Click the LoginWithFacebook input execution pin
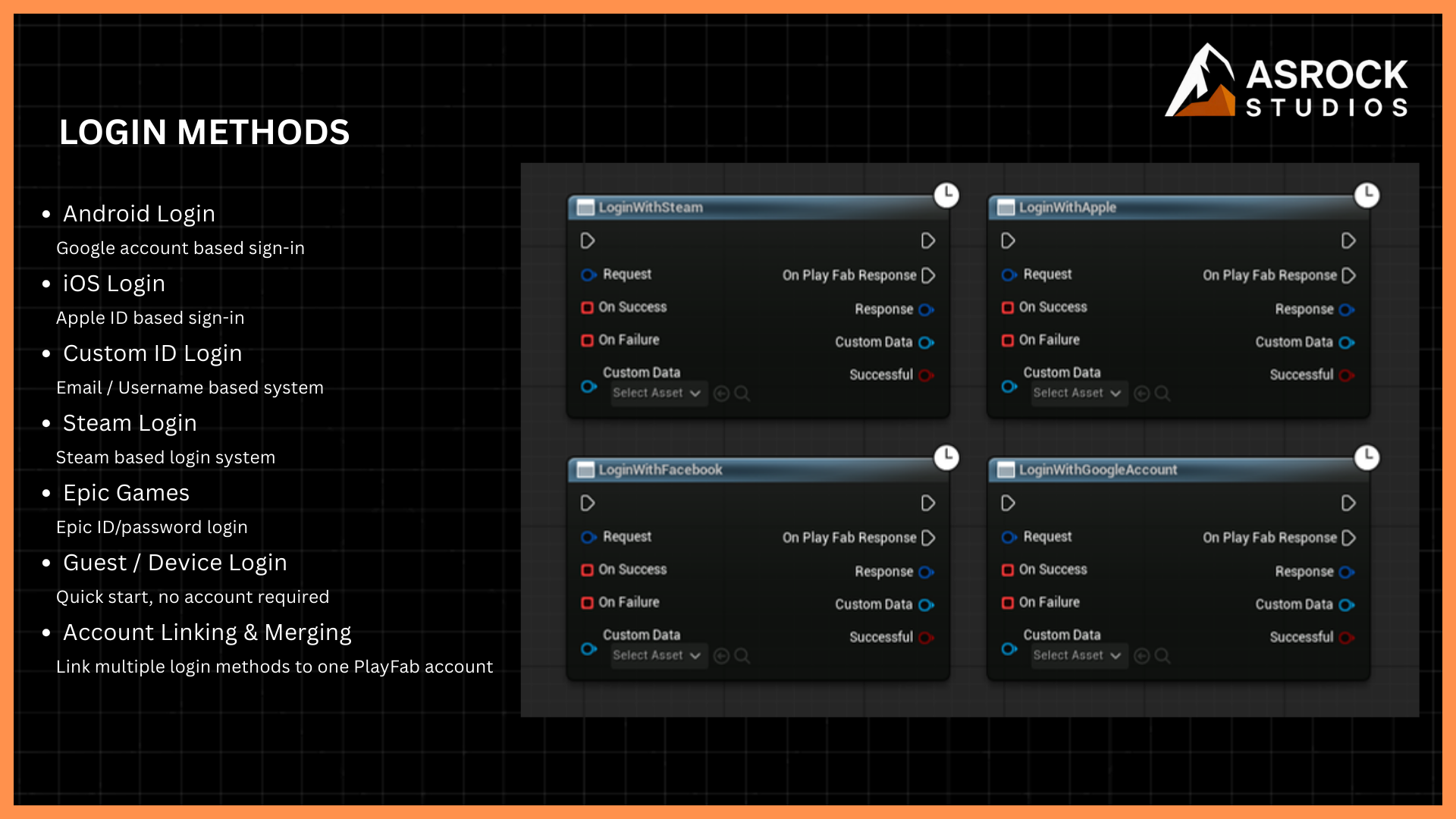Image resolution: width=1456 pixels, height=819 pixels. [x=588, y=504]
